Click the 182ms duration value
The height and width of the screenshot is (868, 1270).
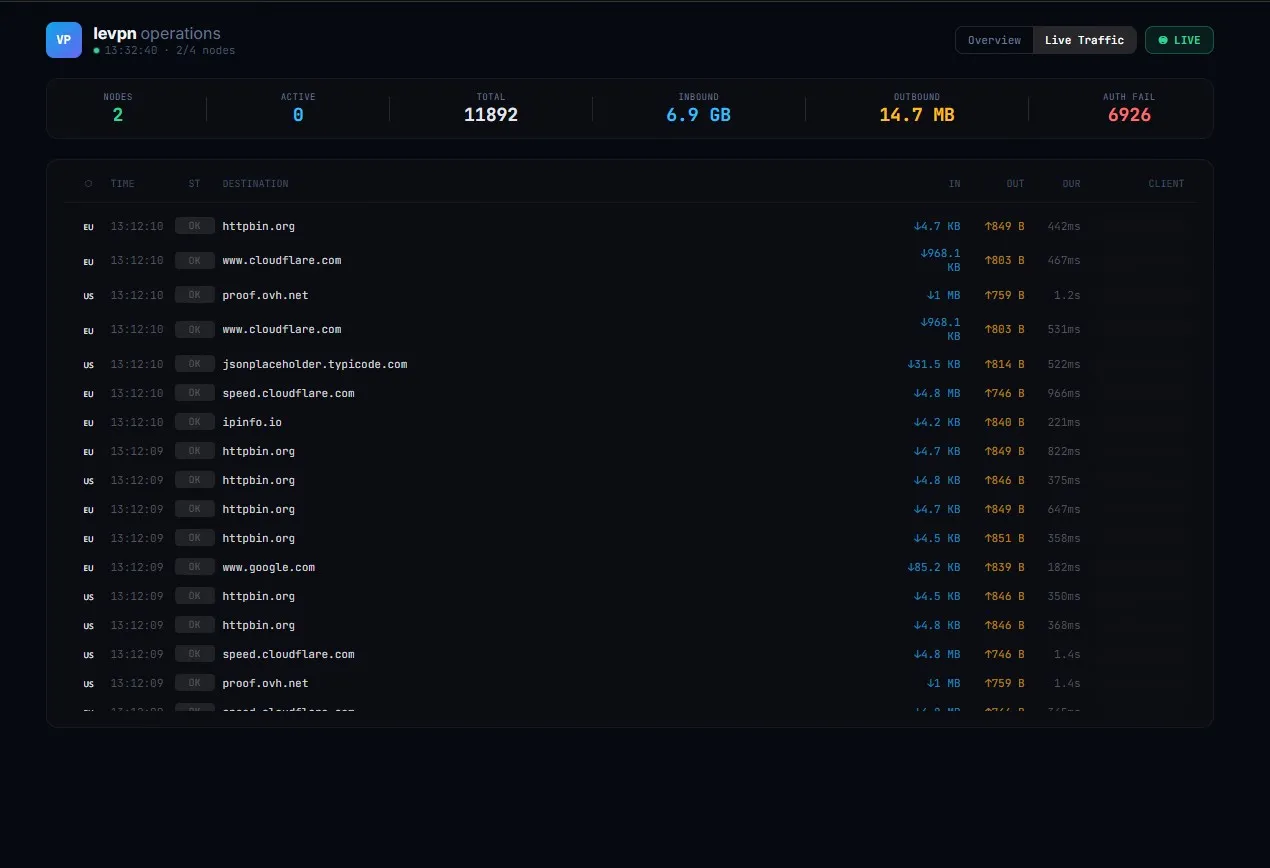(1064, 567)
